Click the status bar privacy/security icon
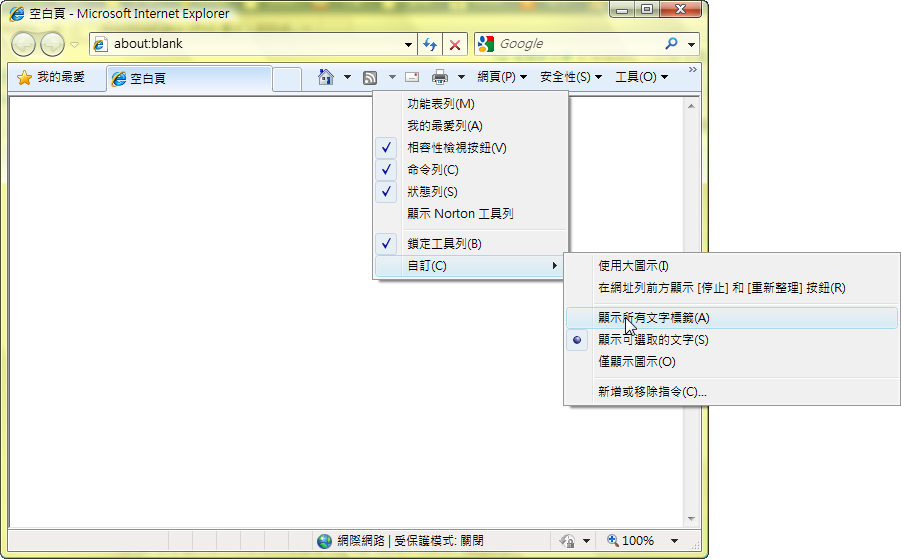This screenshot has height=559, width=901. pos(567,541)
